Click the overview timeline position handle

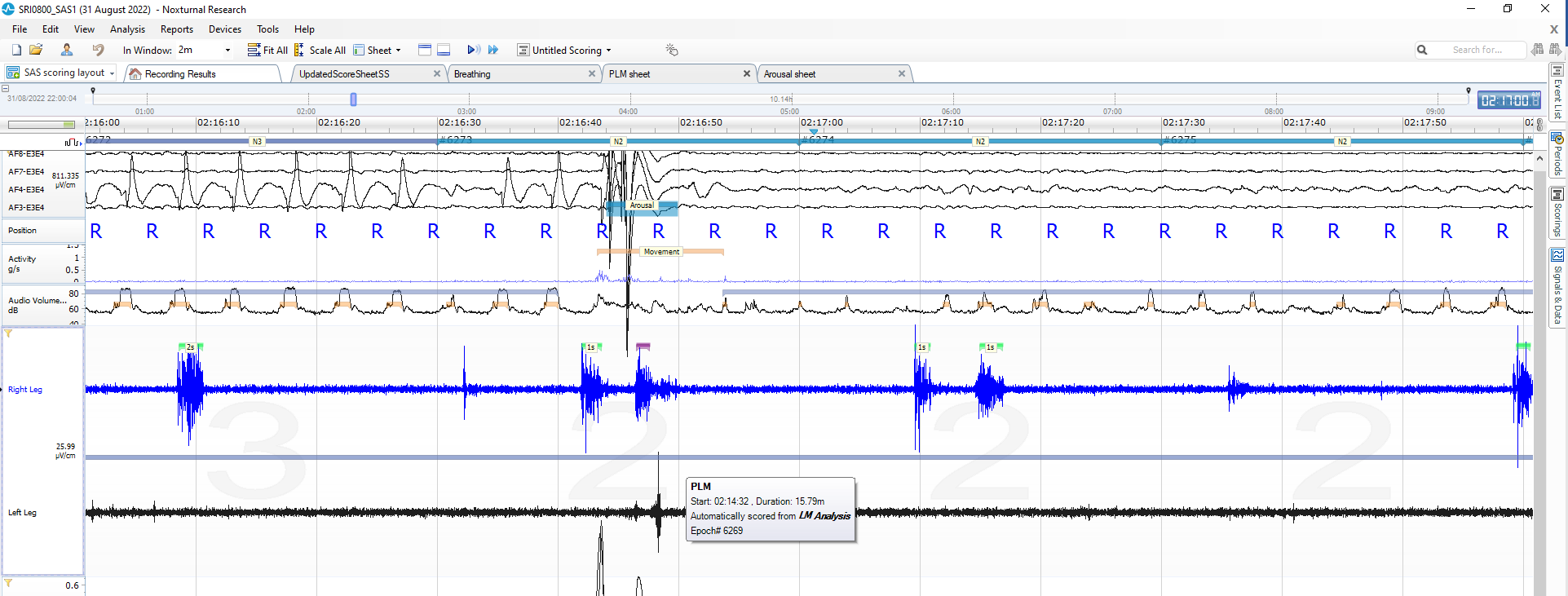(353, 99)
